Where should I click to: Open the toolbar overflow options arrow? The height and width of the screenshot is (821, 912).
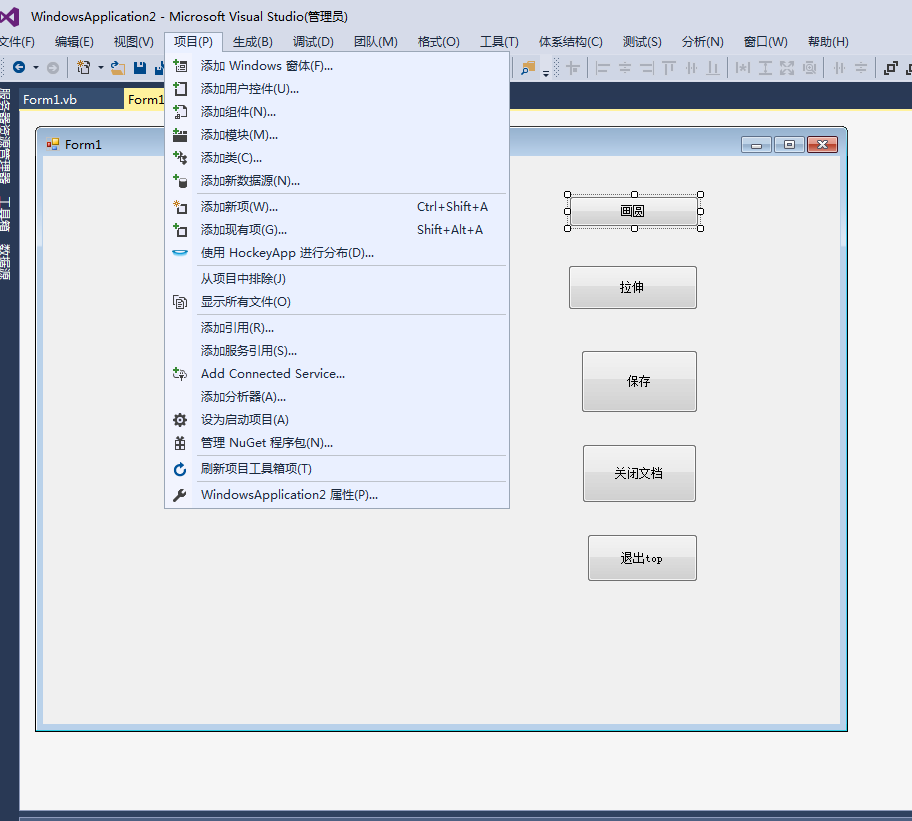coord(546,73)
